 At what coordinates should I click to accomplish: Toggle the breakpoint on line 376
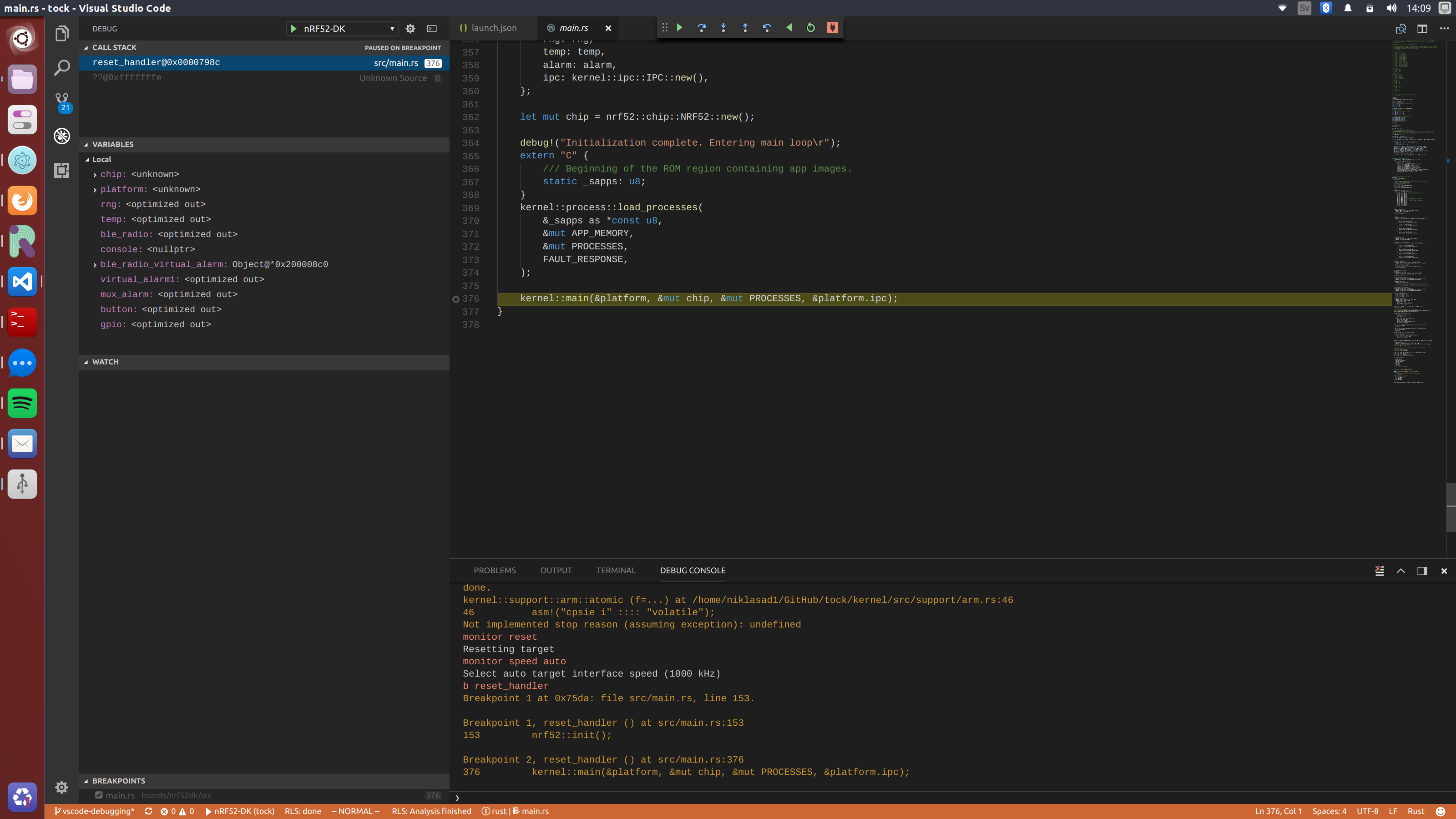click(456, 299)
